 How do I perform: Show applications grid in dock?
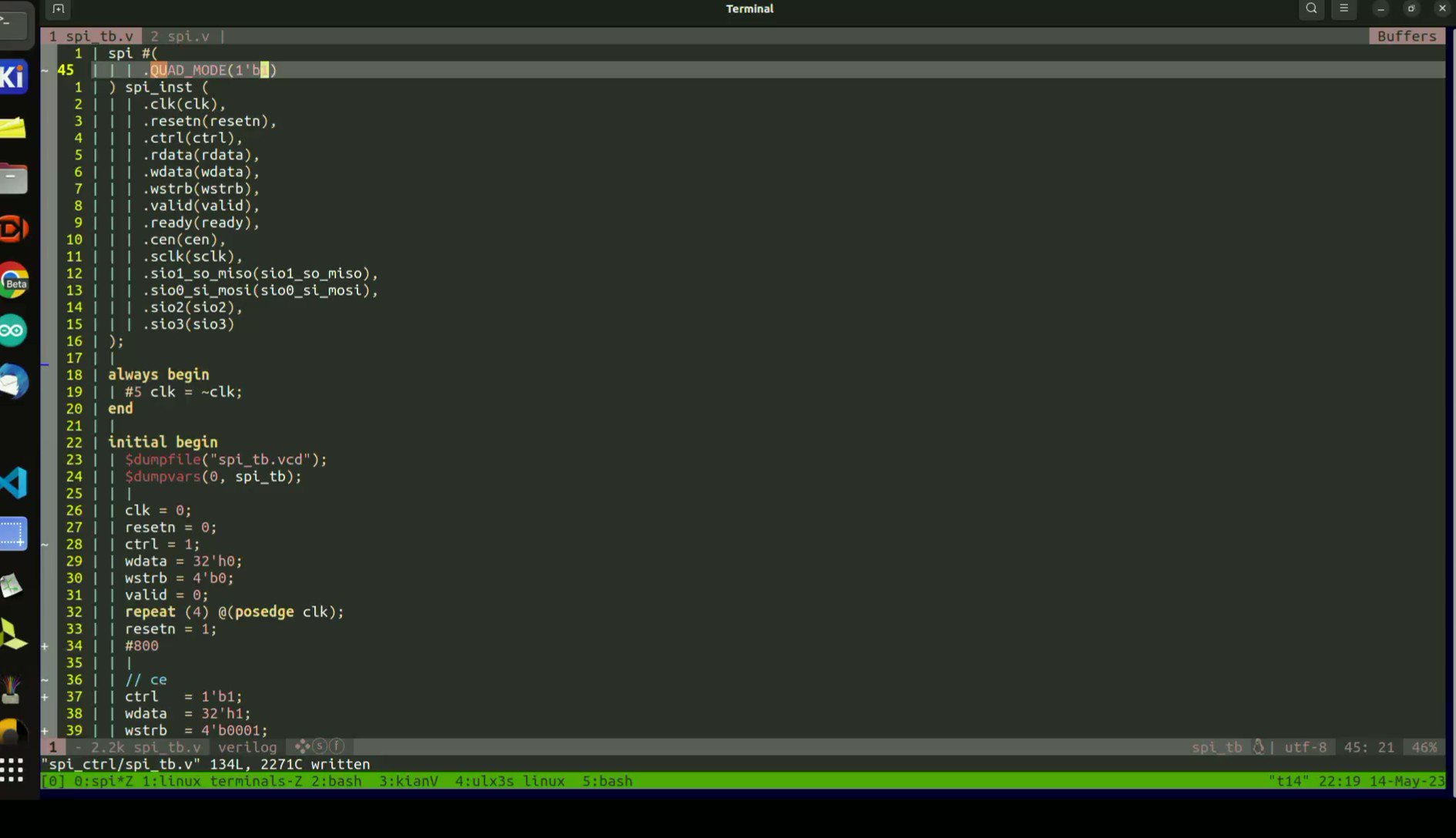(x=12, y=769)
